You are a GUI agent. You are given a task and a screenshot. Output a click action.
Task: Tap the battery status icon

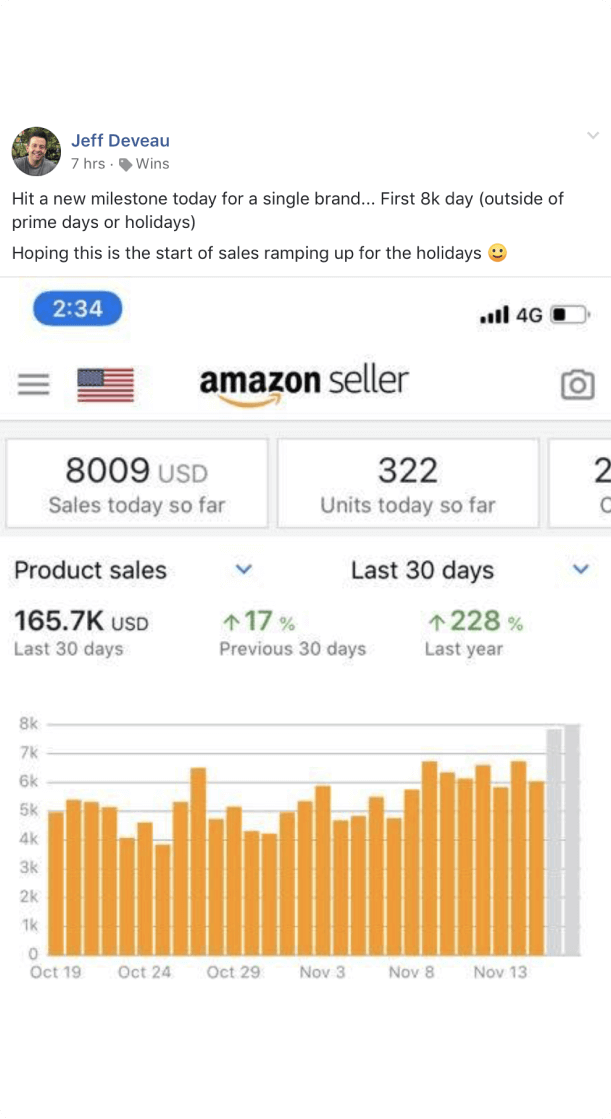[x=571, y=315]
